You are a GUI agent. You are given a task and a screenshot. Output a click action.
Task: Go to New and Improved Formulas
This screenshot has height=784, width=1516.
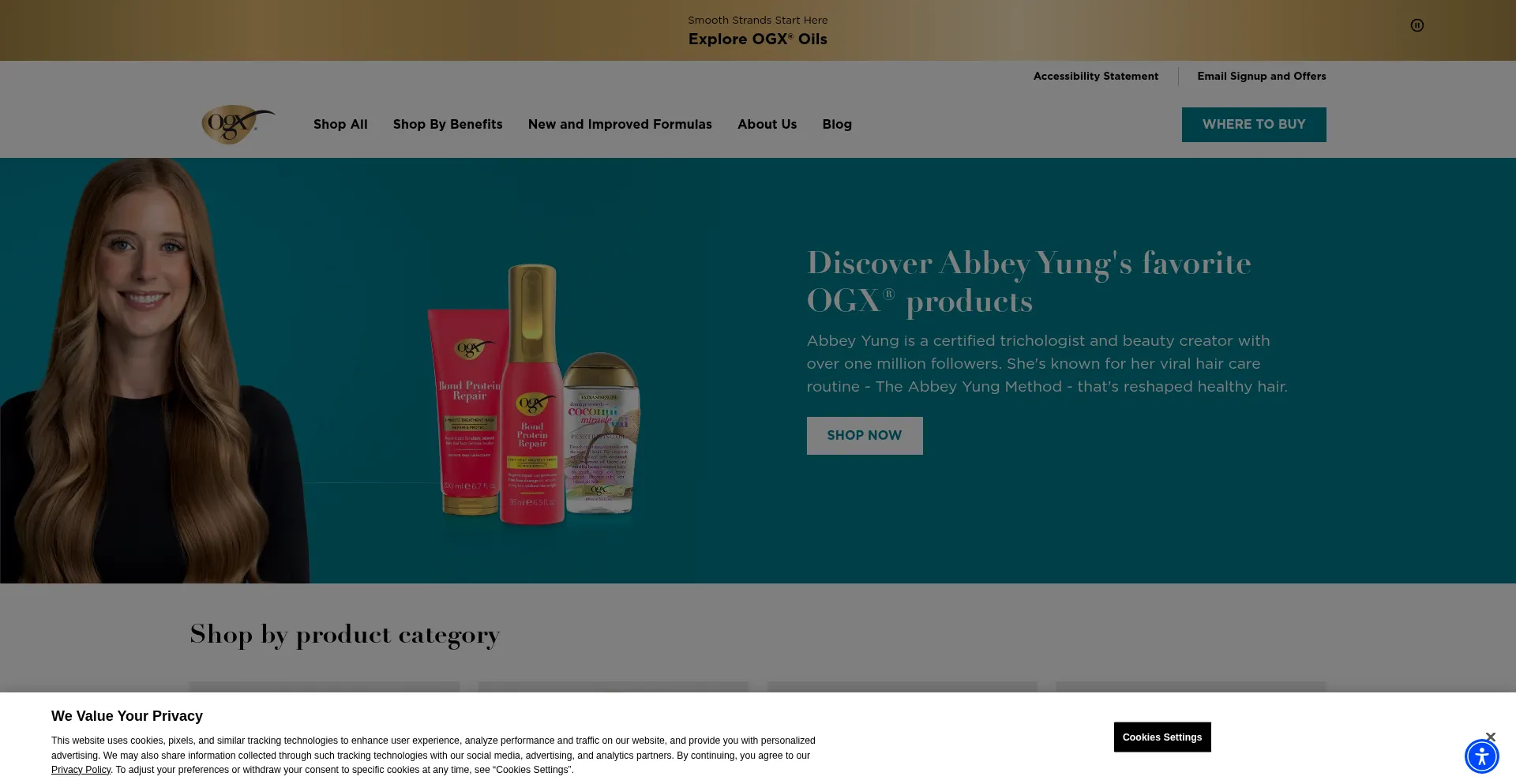pos(620,125)
